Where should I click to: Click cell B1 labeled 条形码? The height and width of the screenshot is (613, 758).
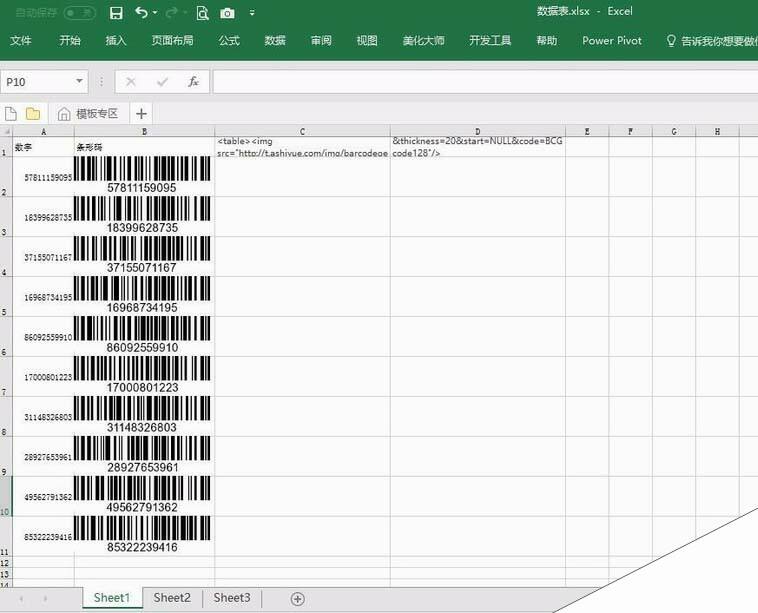pos(145,147)
